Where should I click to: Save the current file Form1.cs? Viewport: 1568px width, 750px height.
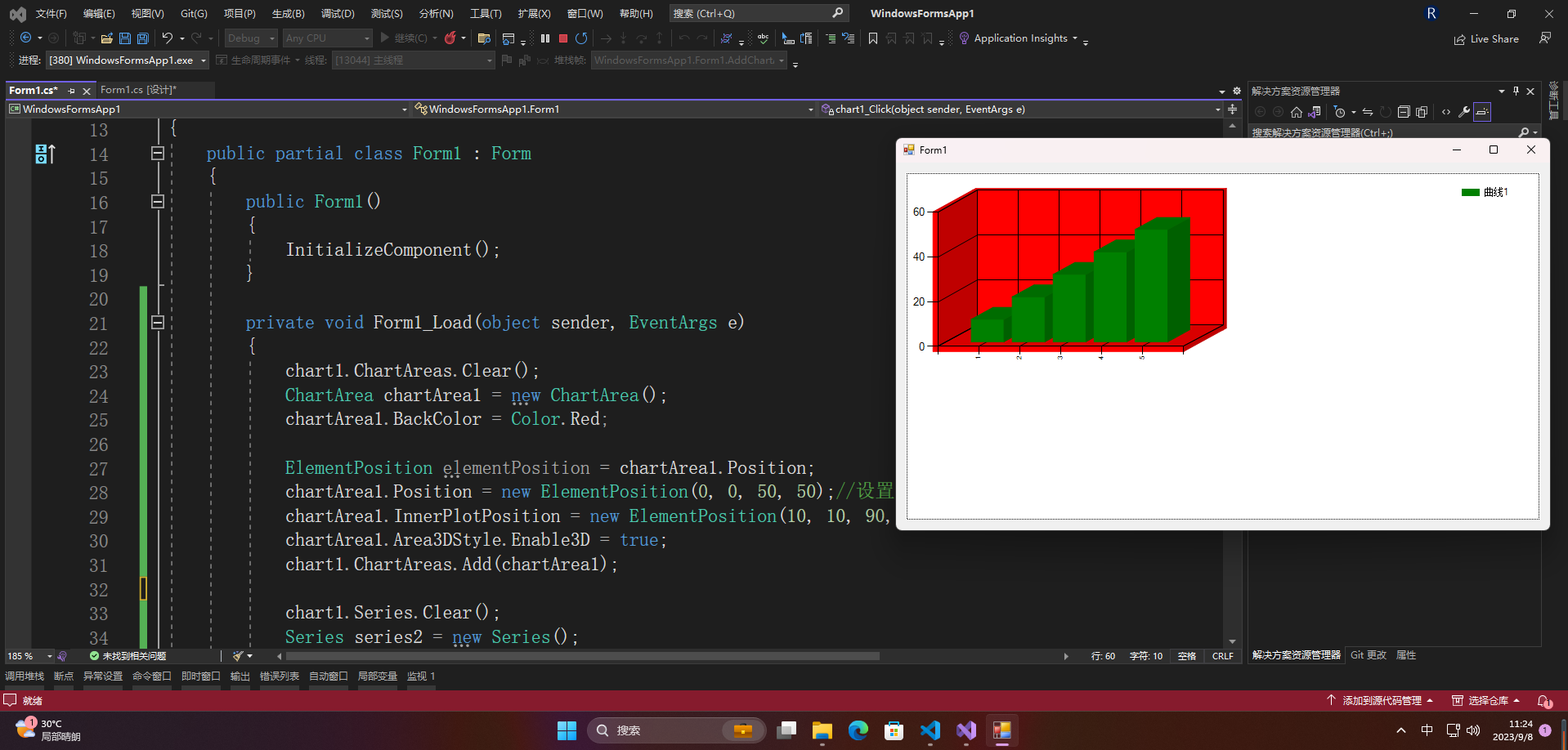pos(125,38)
